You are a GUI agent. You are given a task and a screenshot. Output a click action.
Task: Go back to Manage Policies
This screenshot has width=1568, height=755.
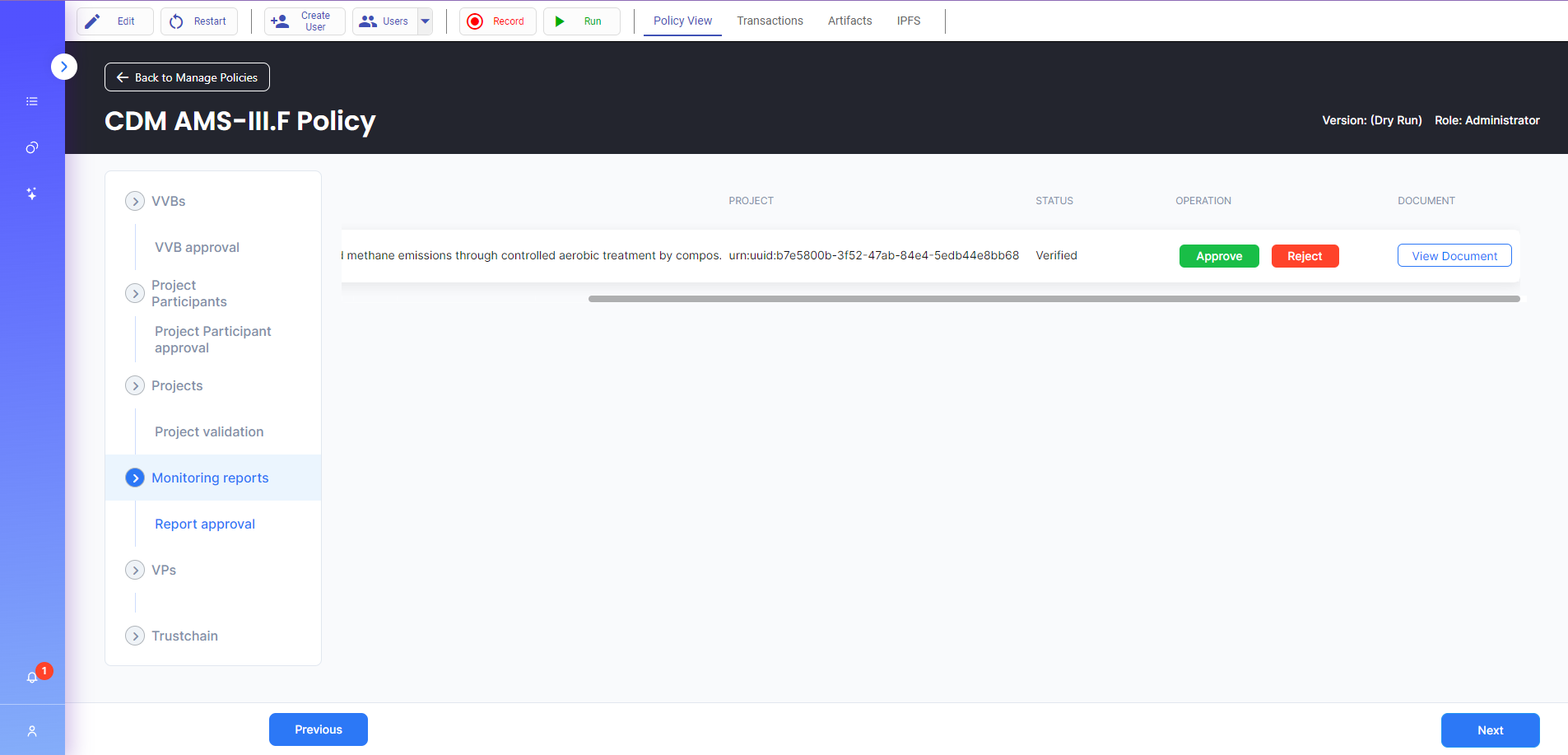(x=187, y=77)
